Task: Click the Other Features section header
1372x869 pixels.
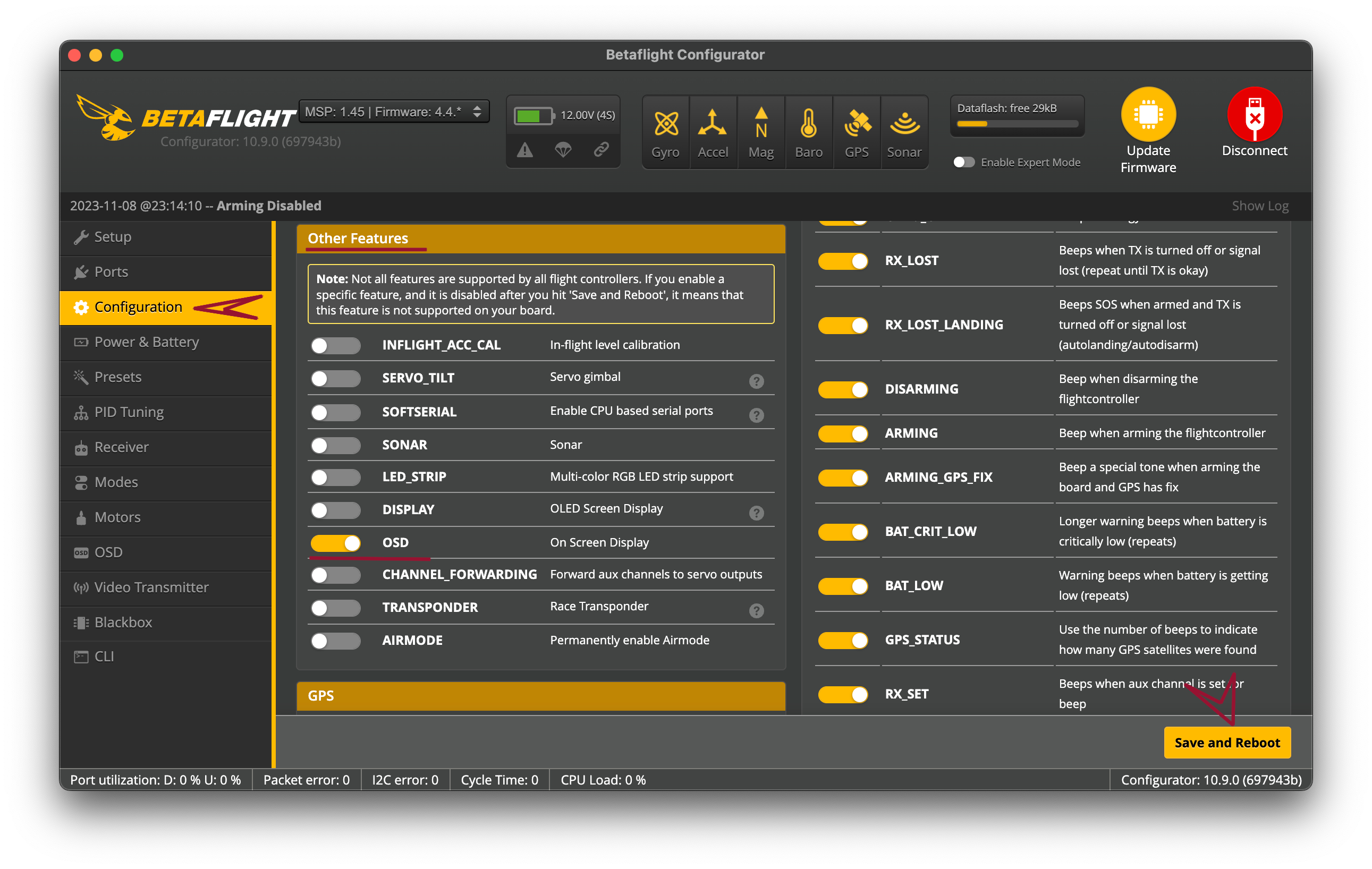Action: pos(541,238)
